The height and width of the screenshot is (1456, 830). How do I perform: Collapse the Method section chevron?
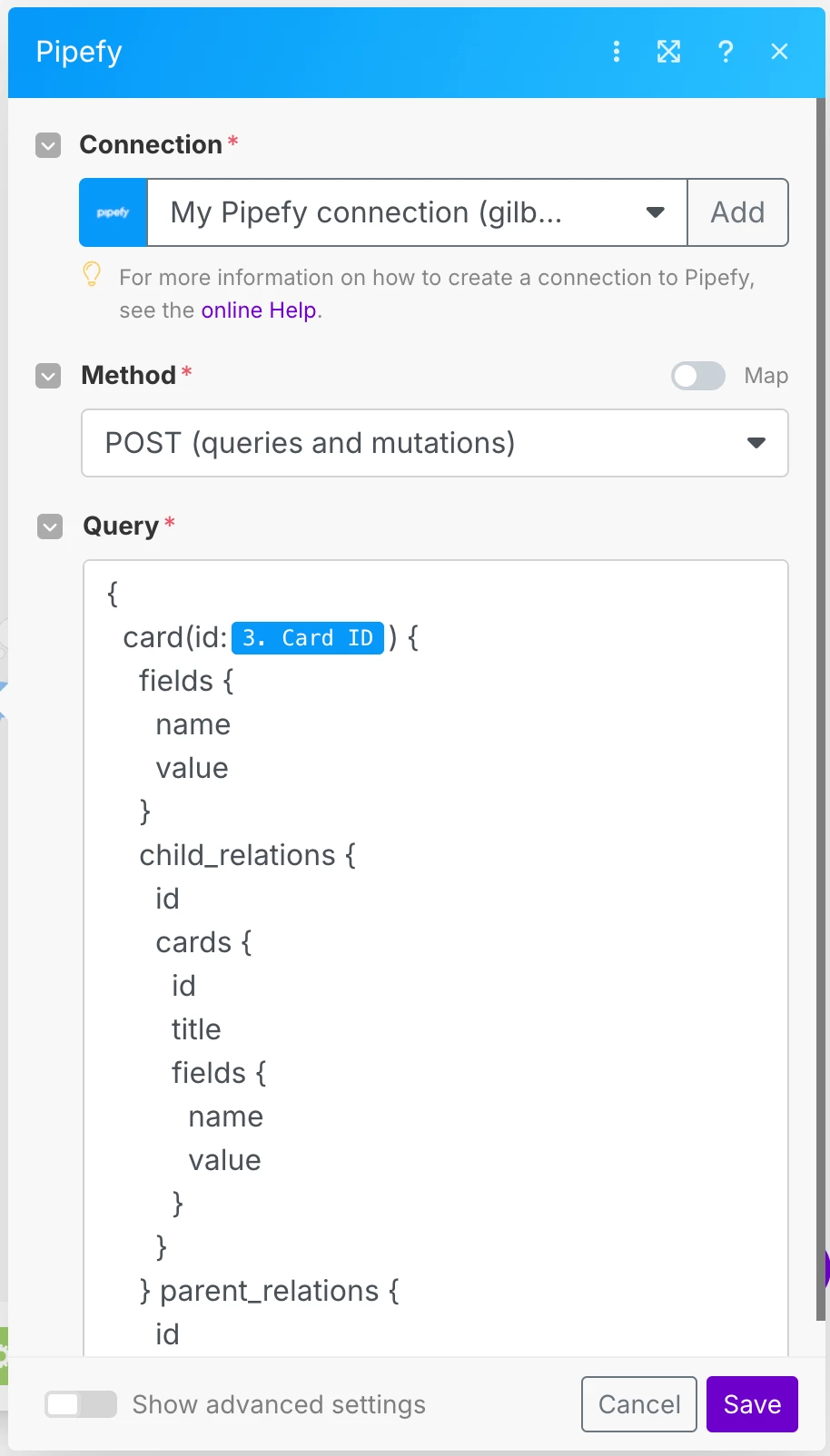(x=48, y=376)
